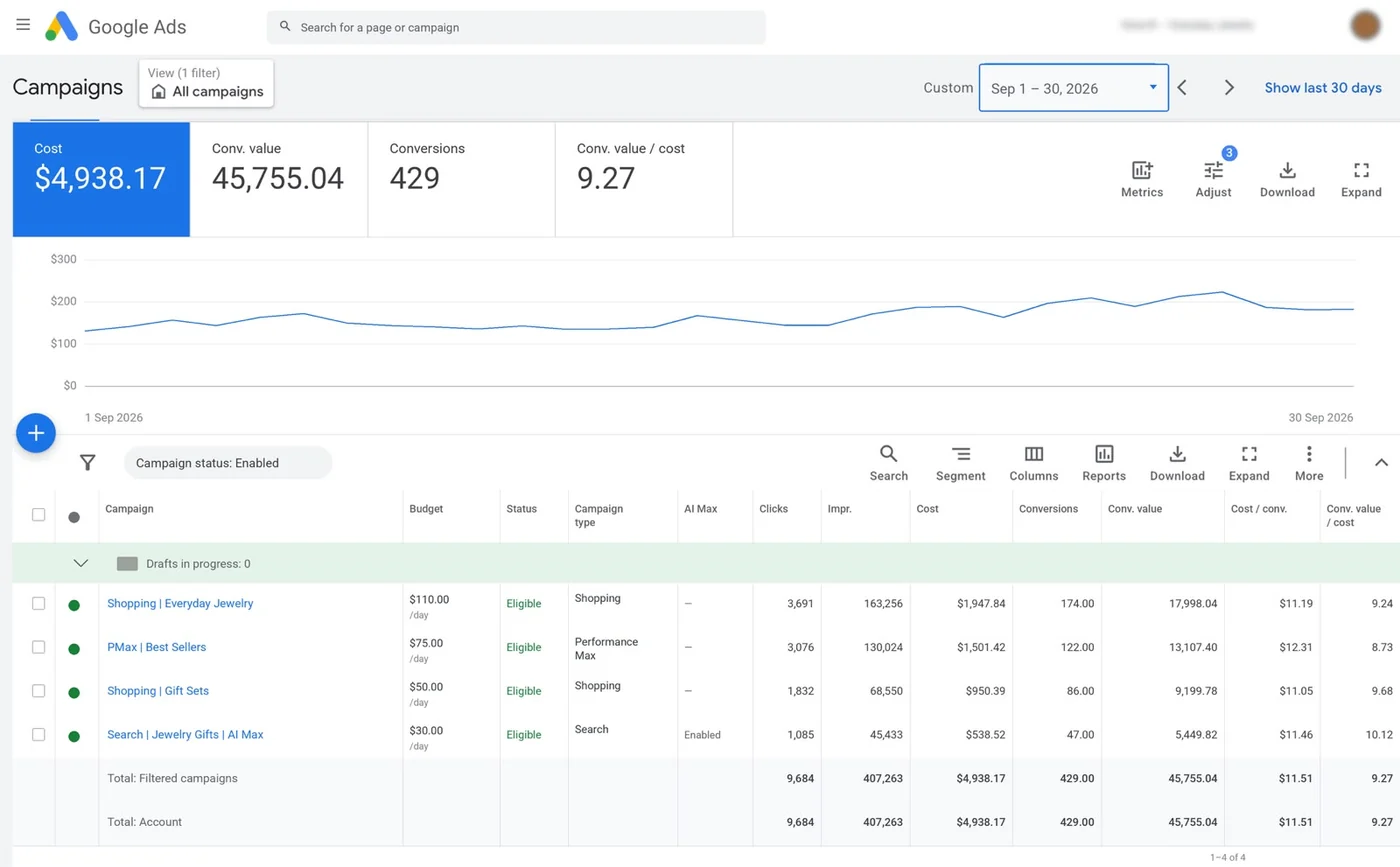Go to the previous date range
1400x867 pixels.
[x=1182, y=87]
